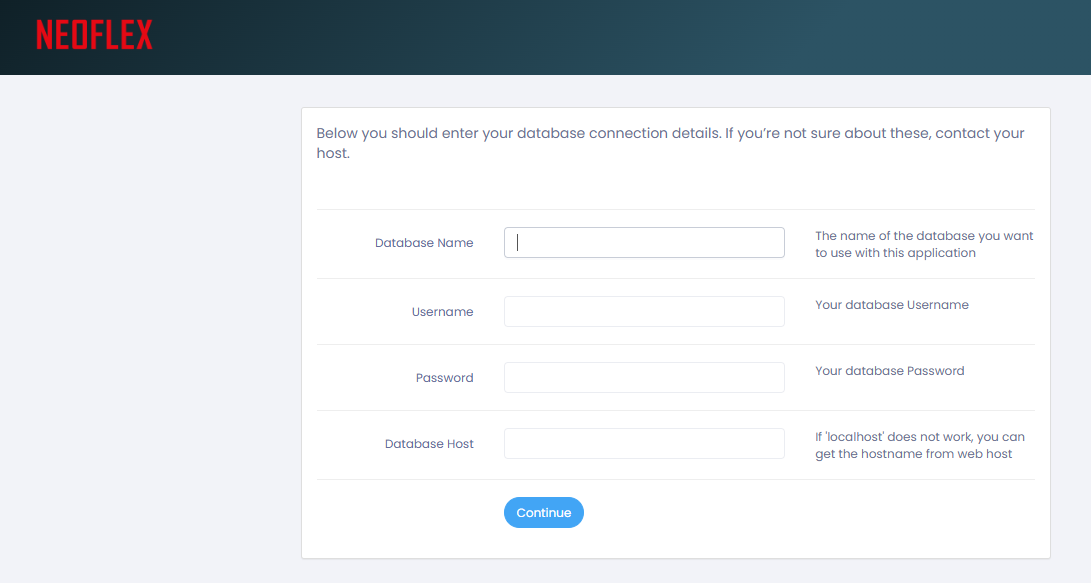Screen dimensions: 1091x583
Task: Click the NEOFLEX logo in header
Action: coord(94,35)
